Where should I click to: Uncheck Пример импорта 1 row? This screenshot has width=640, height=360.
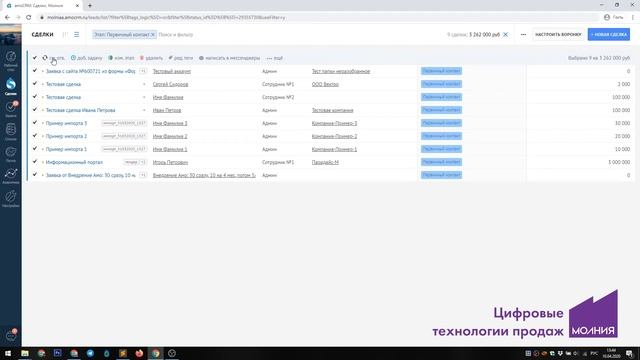pos(35,149)
